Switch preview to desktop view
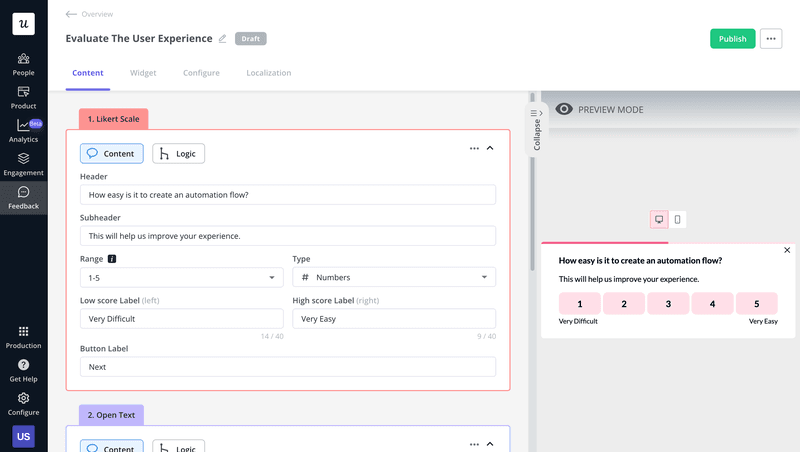Viewport: 800px width, 452px height. pos(659,219)
